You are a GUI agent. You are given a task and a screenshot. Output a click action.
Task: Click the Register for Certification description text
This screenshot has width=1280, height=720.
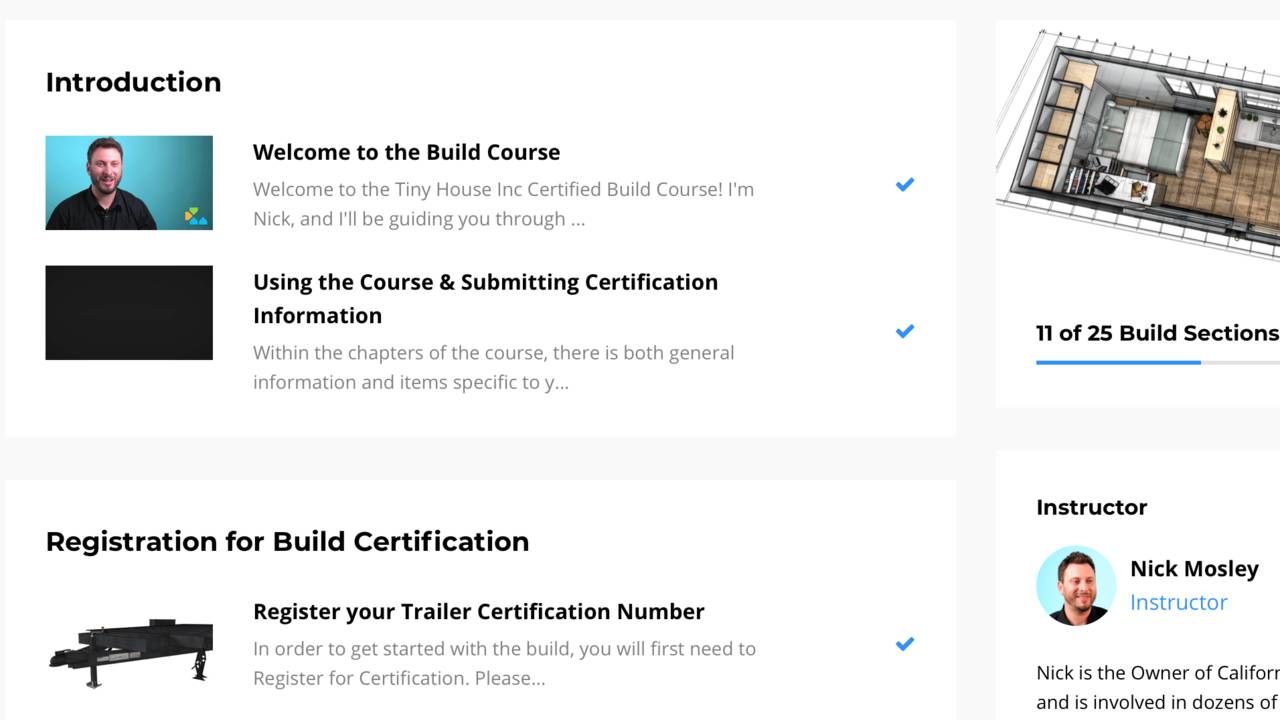[x=504, y=663]
